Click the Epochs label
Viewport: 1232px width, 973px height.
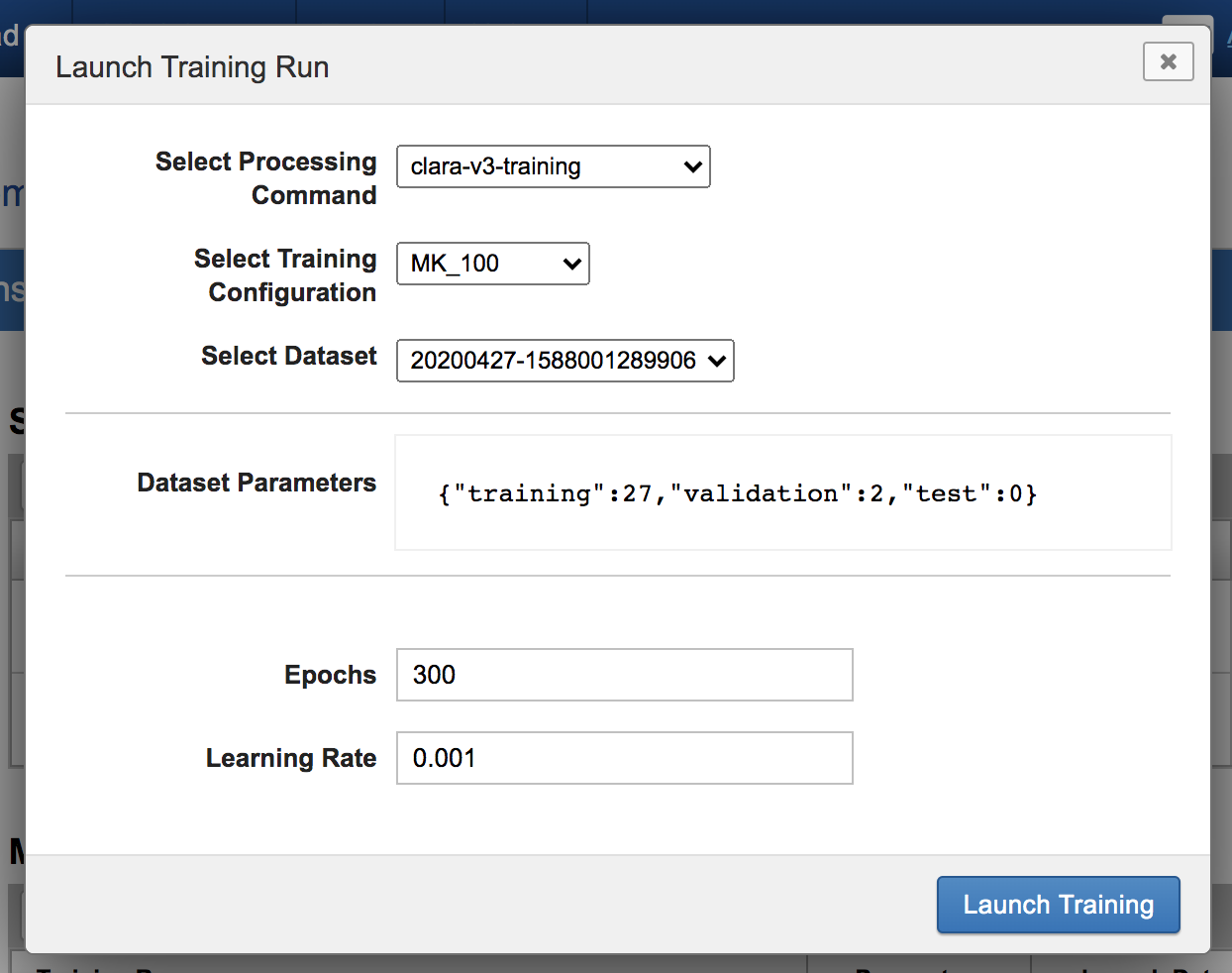click(x=330, y=675)
